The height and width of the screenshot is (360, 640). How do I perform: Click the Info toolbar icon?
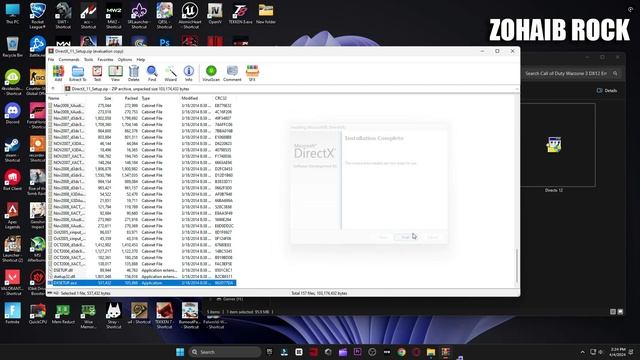pos(189,73)
